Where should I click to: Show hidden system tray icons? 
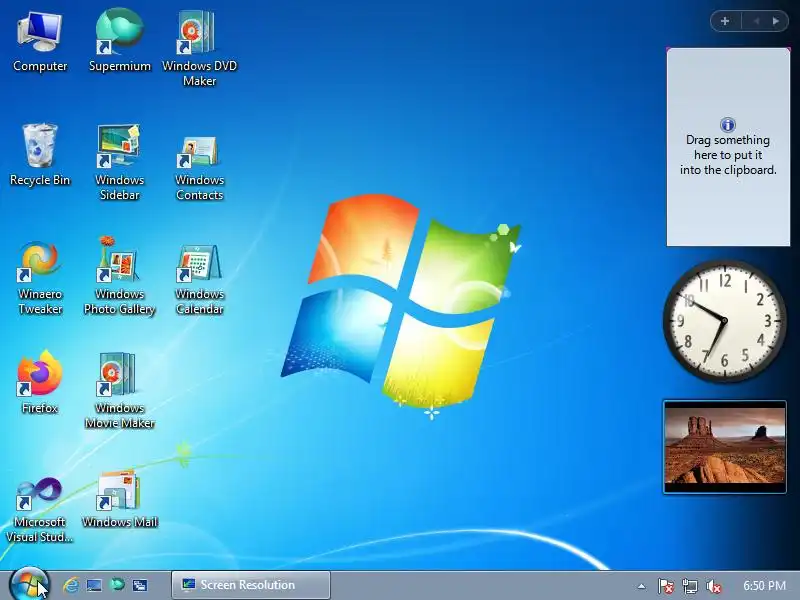[x=641, y=586]
